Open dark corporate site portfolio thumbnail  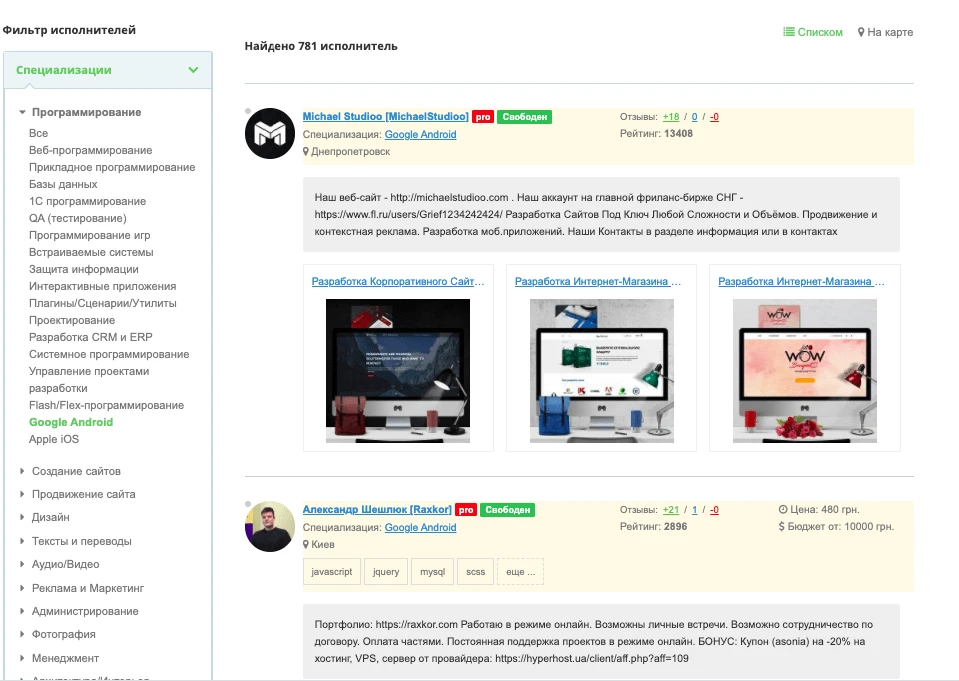click(398, 371)
